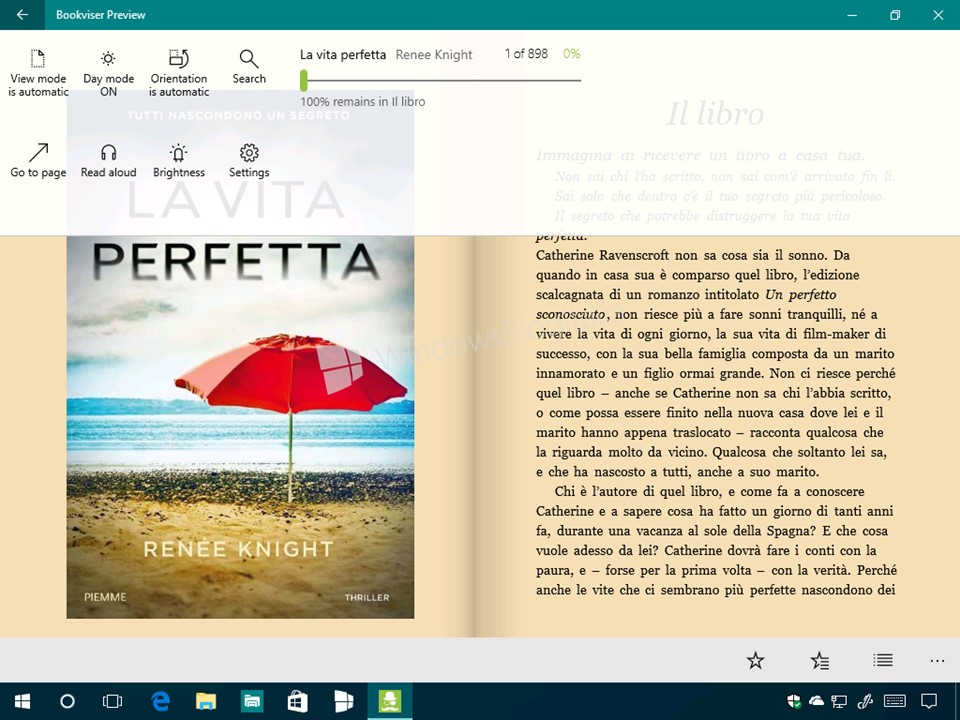Open Brightness control
960x720 pixels.
[x=179, y=160]
